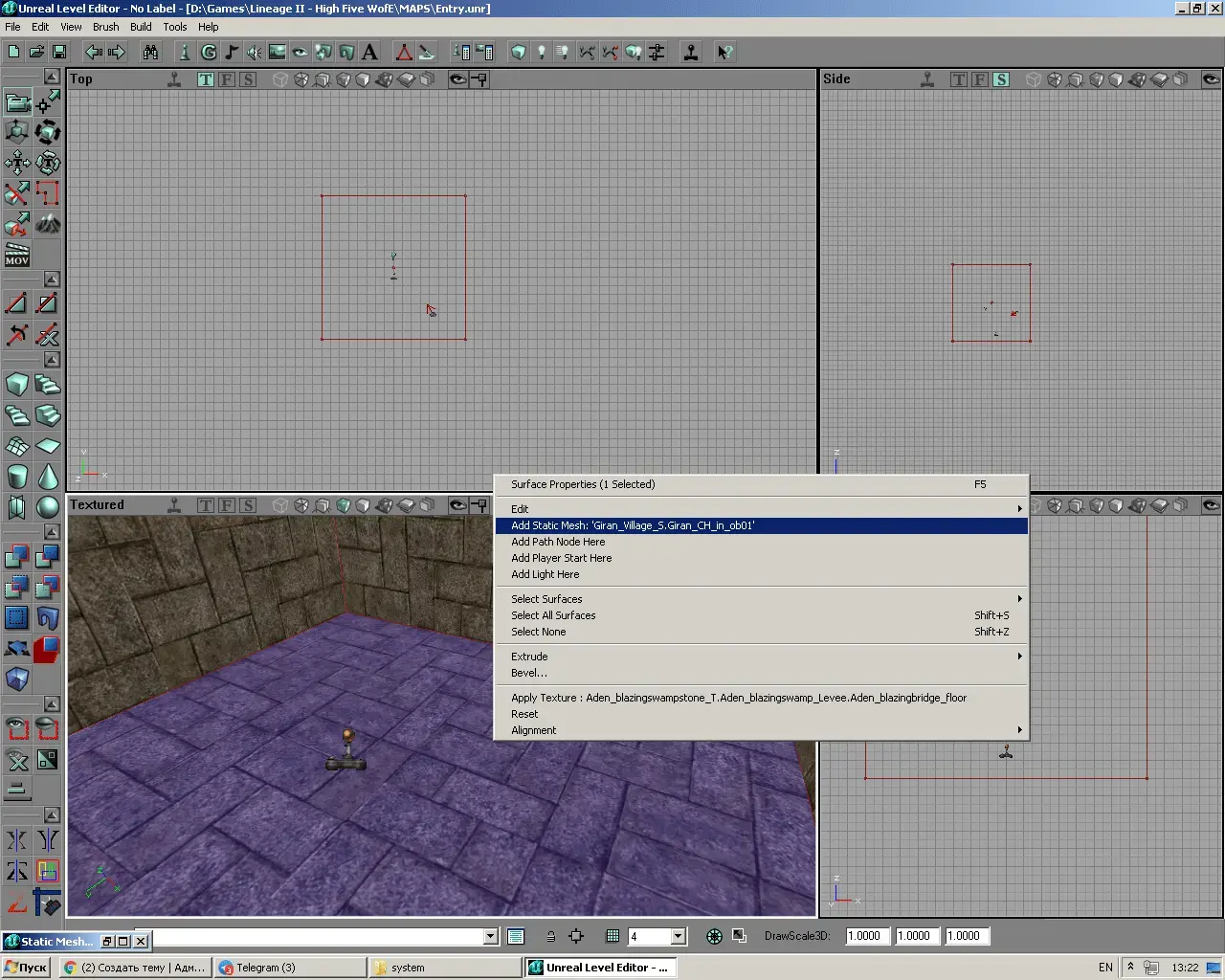Select the Texture Rotate tool
This screenshot has width=1225, height=980.
(x=48, y=163)
